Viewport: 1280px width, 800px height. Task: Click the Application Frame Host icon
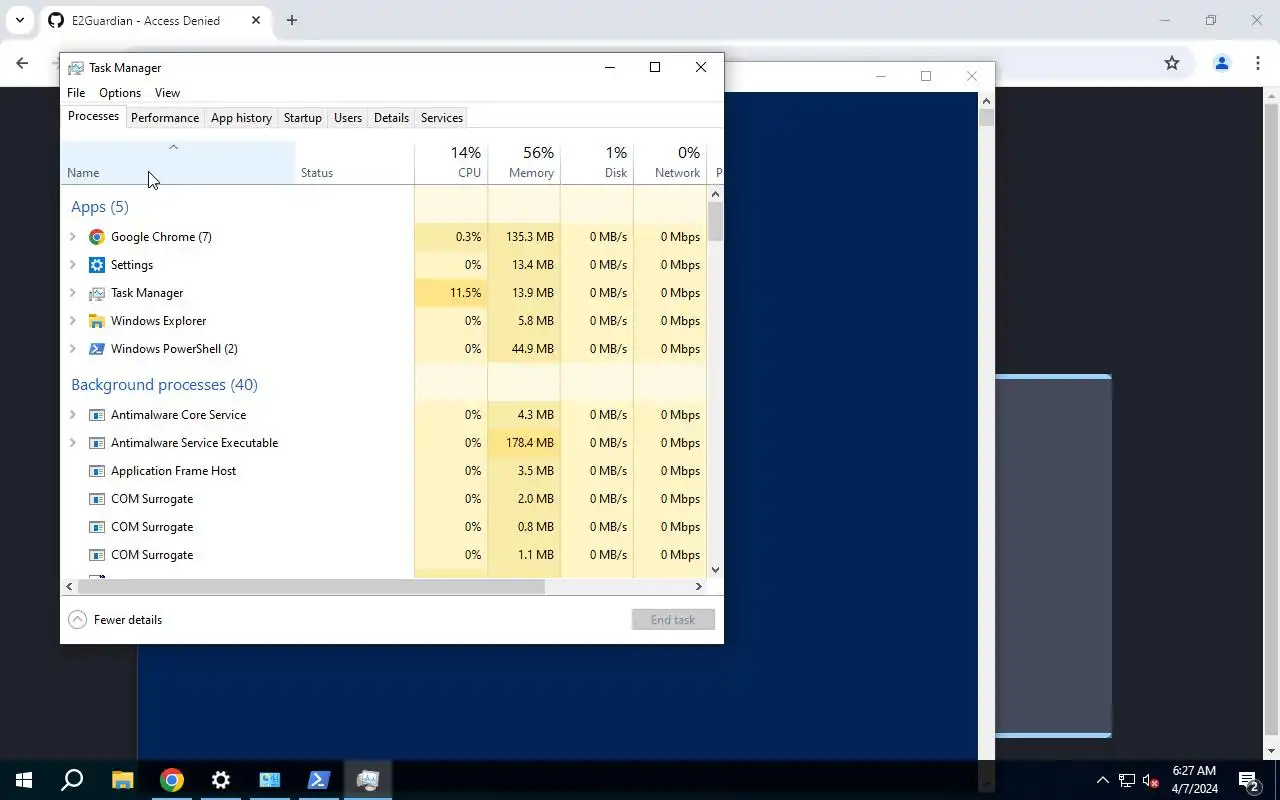(x=97, y=471)
